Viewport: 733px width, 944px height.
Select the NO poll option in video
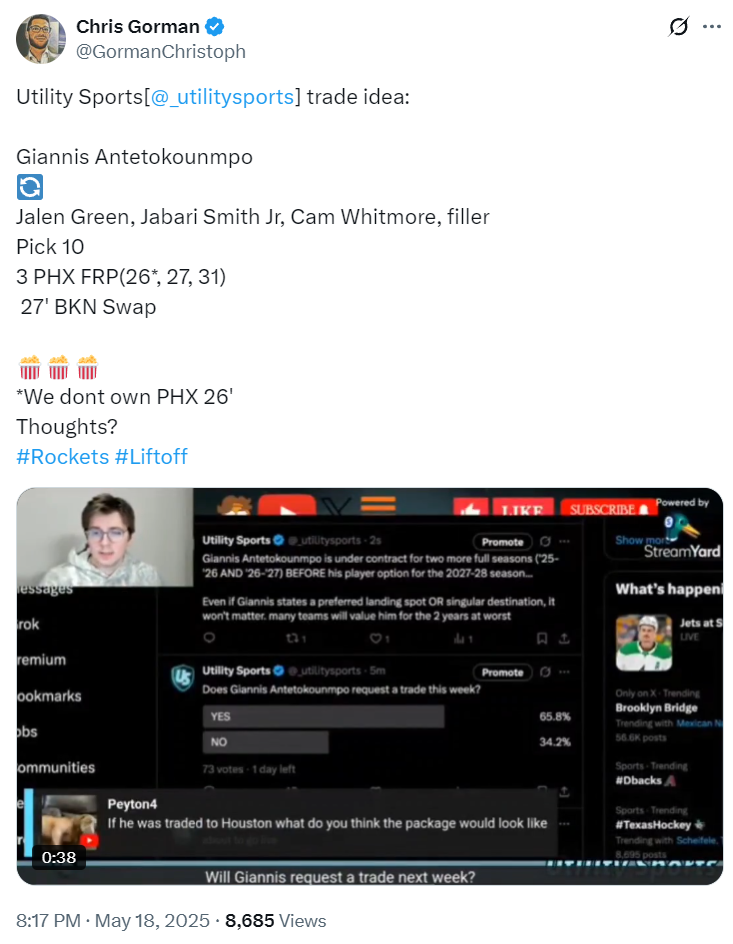coord(265,742)
